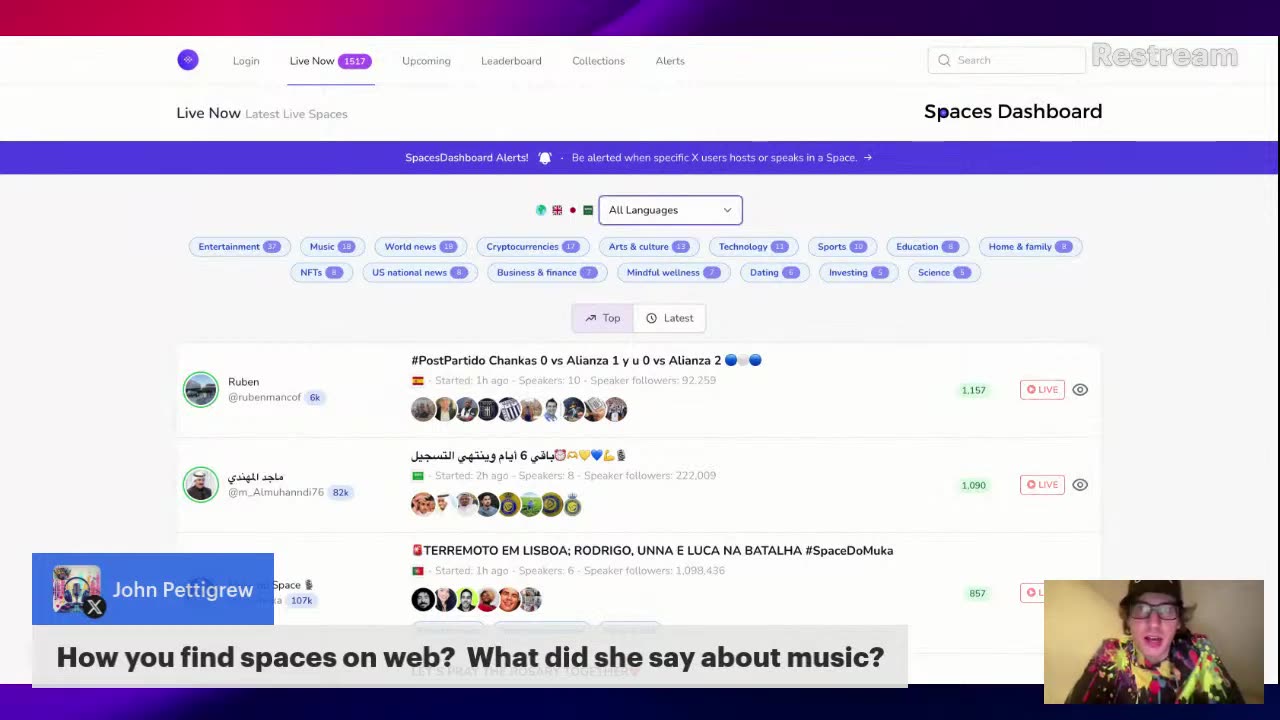Open the PostPartido Chankas vs Alianza space
The image size is (1280, 720).
(586, 361)
